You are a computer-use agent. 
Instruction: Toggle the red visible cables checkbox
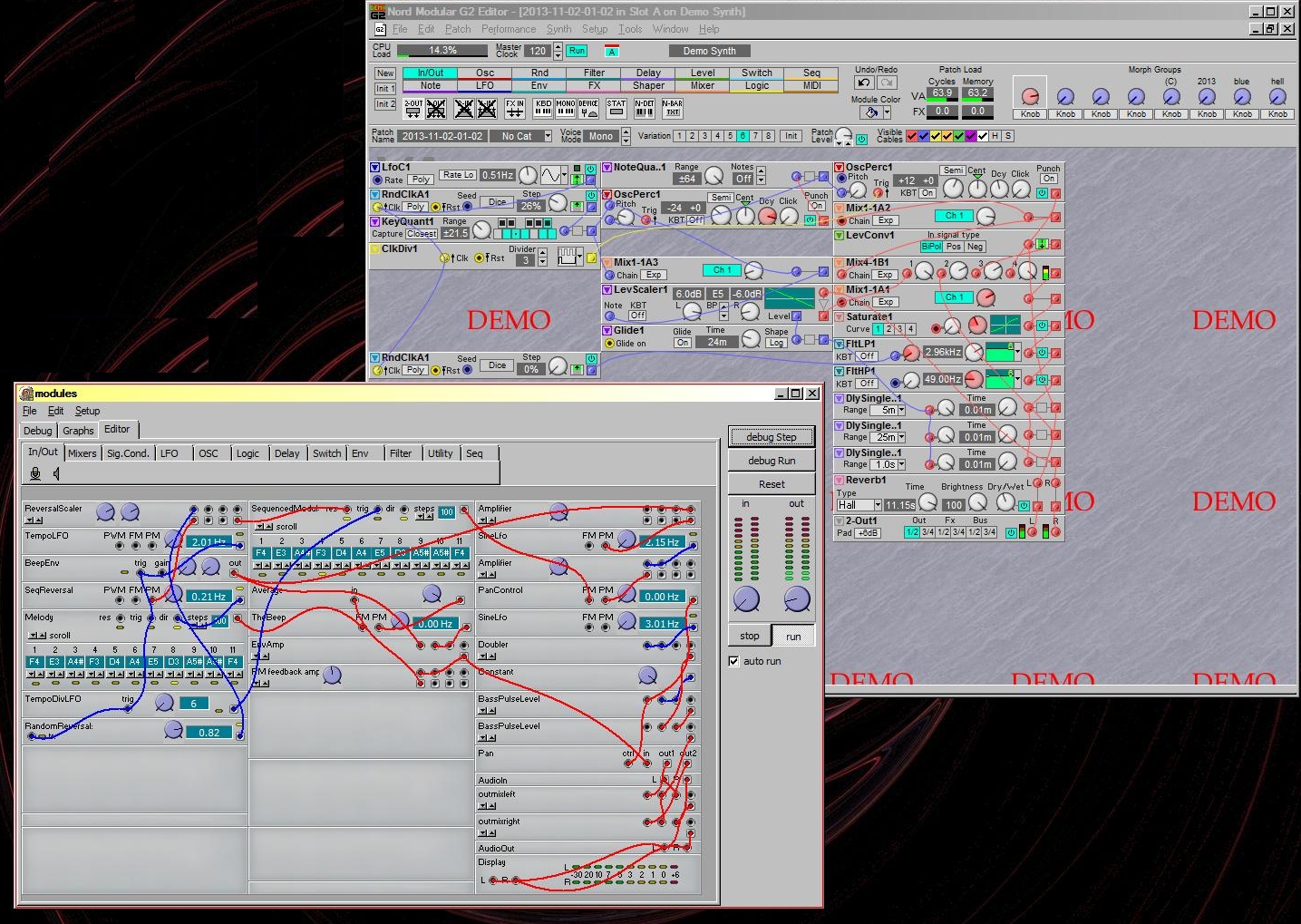912,136
